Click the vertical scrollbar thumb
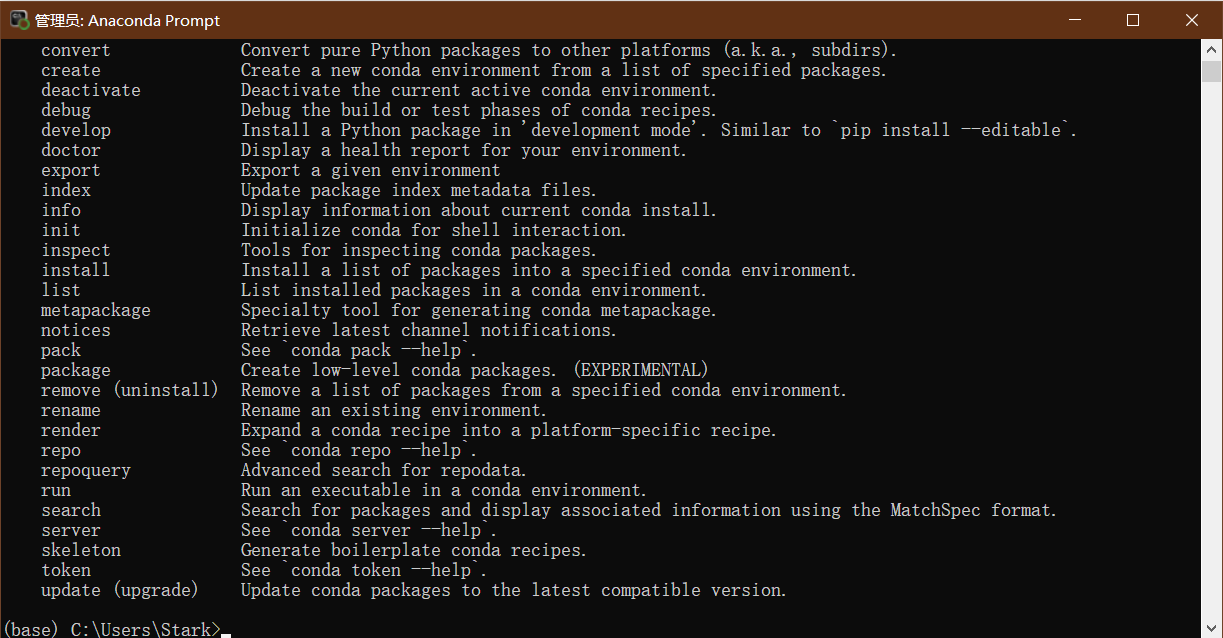This screenshot has width=1223, height=638. 1211,72
